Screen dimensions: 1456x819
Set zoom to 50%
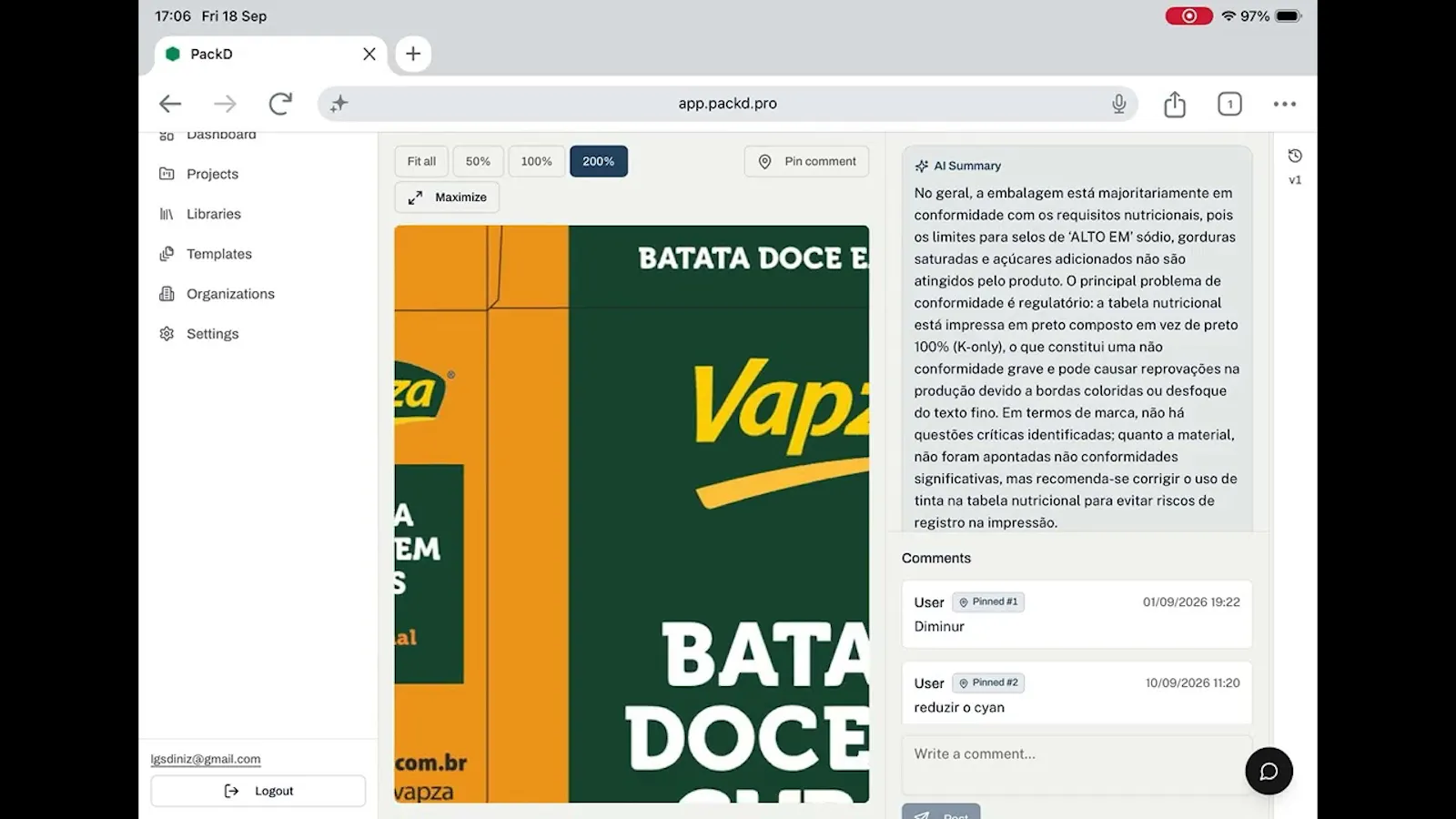(x=478, y=161)
